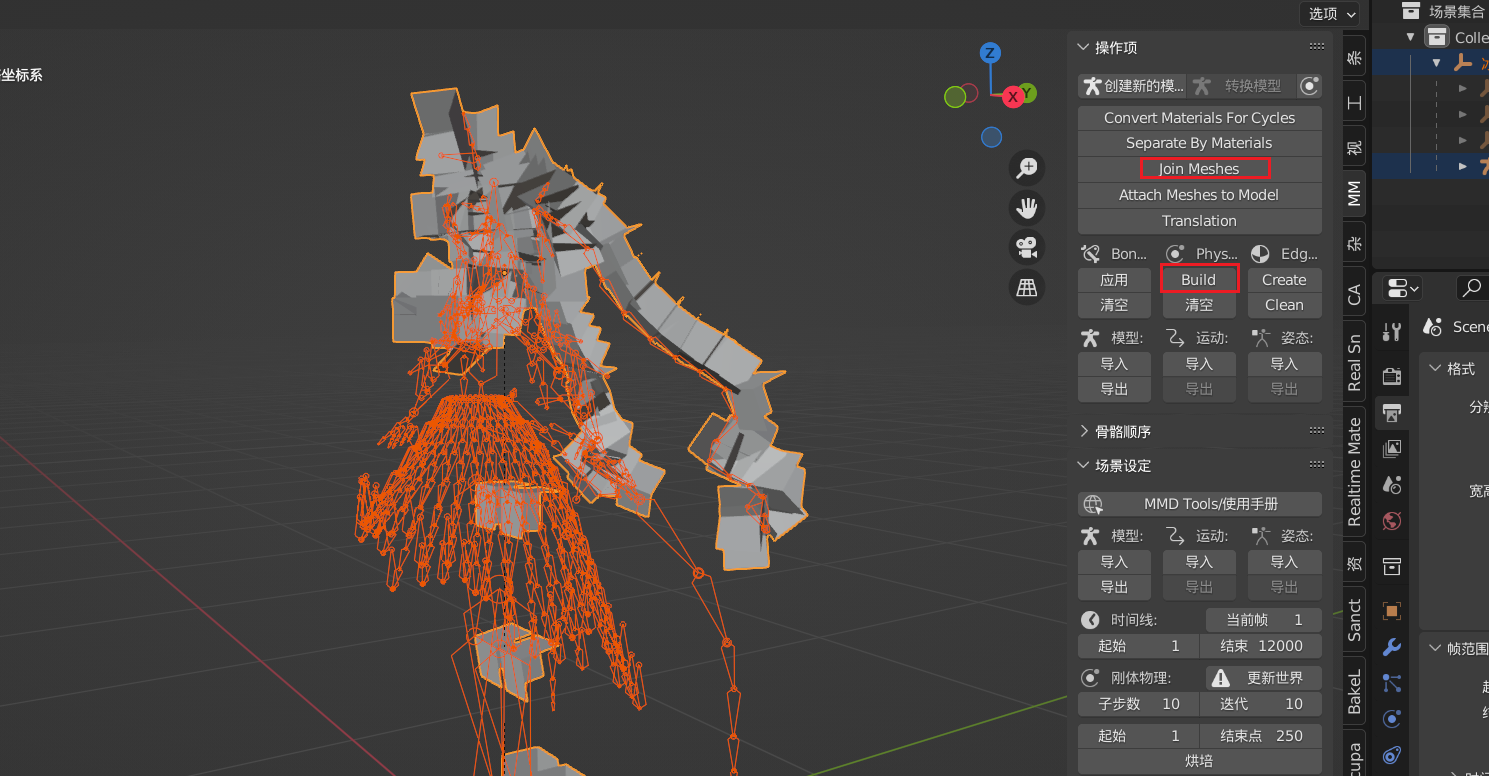Open the World properties globe icon
This screenshot has height=776, width=1489.
coord(1391,521)
